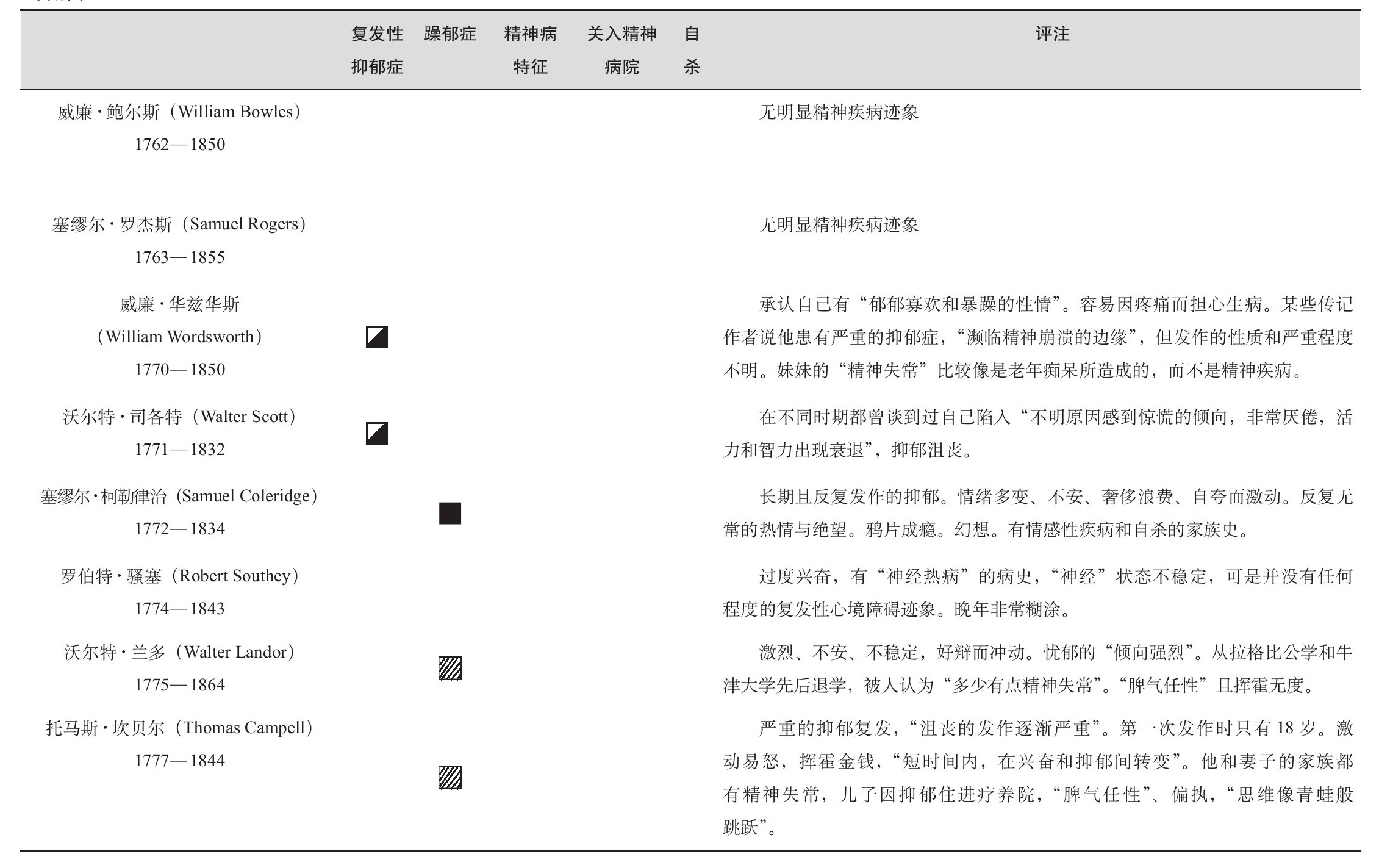Screen dimensions: 1379x868
Task: Click the dates 1763—1855
Action: (180, 257)
